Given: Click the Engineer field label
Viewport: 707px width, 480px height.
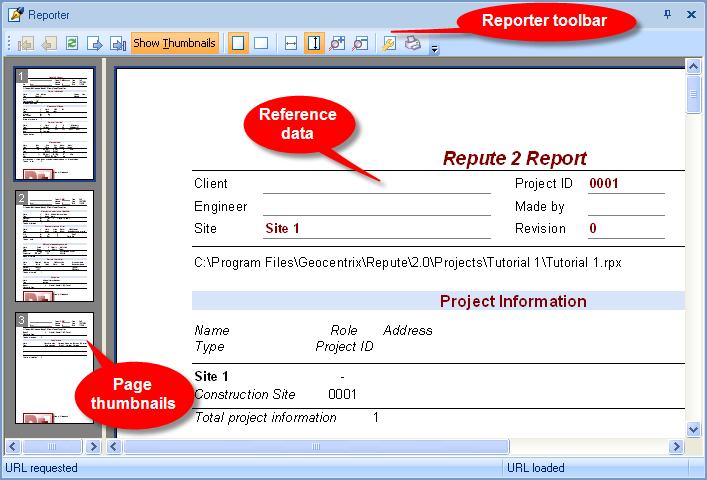Looking at the screenshot, I should [220, 206].
